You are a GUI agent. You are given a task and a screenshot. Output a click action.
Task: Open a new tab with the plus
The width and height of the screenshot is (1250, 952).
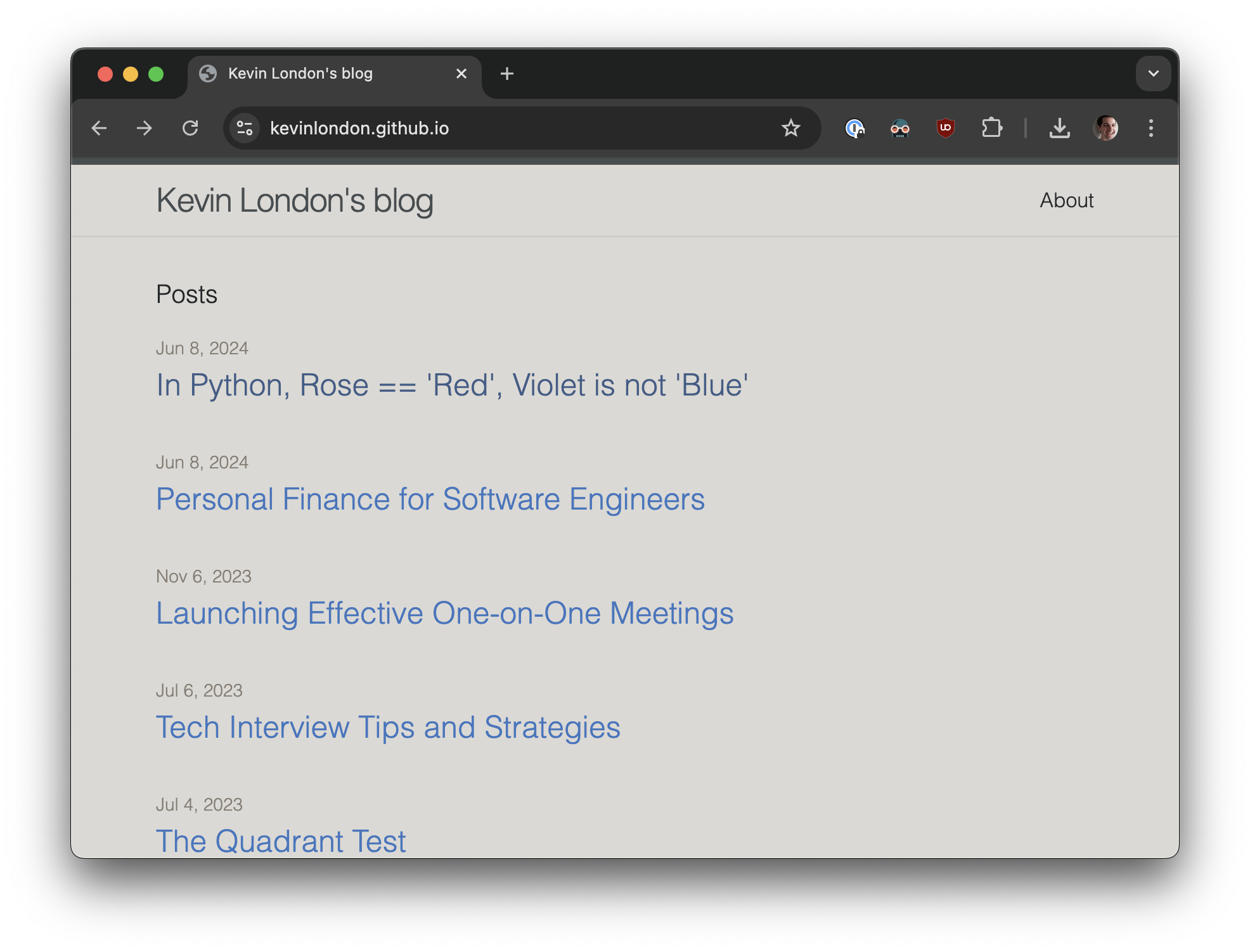(x=506, y=74)
